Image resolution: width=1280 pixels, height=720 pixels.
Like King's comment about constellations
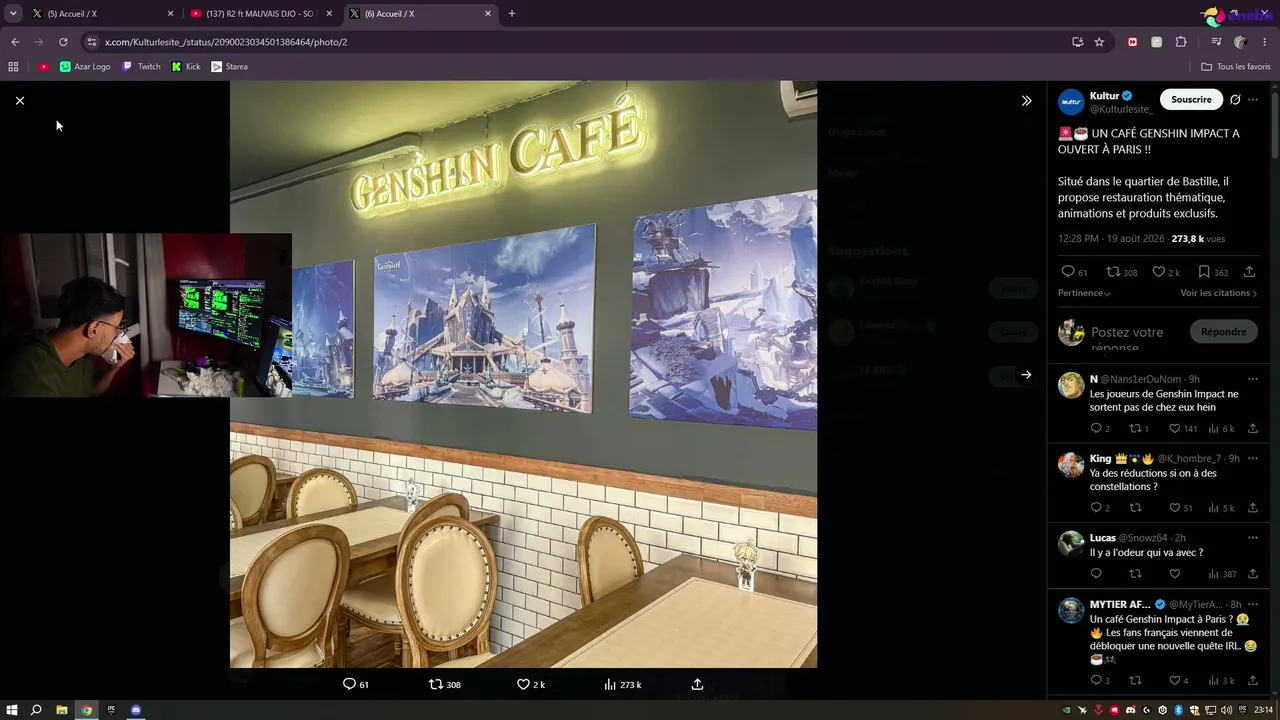[1175, 508]
